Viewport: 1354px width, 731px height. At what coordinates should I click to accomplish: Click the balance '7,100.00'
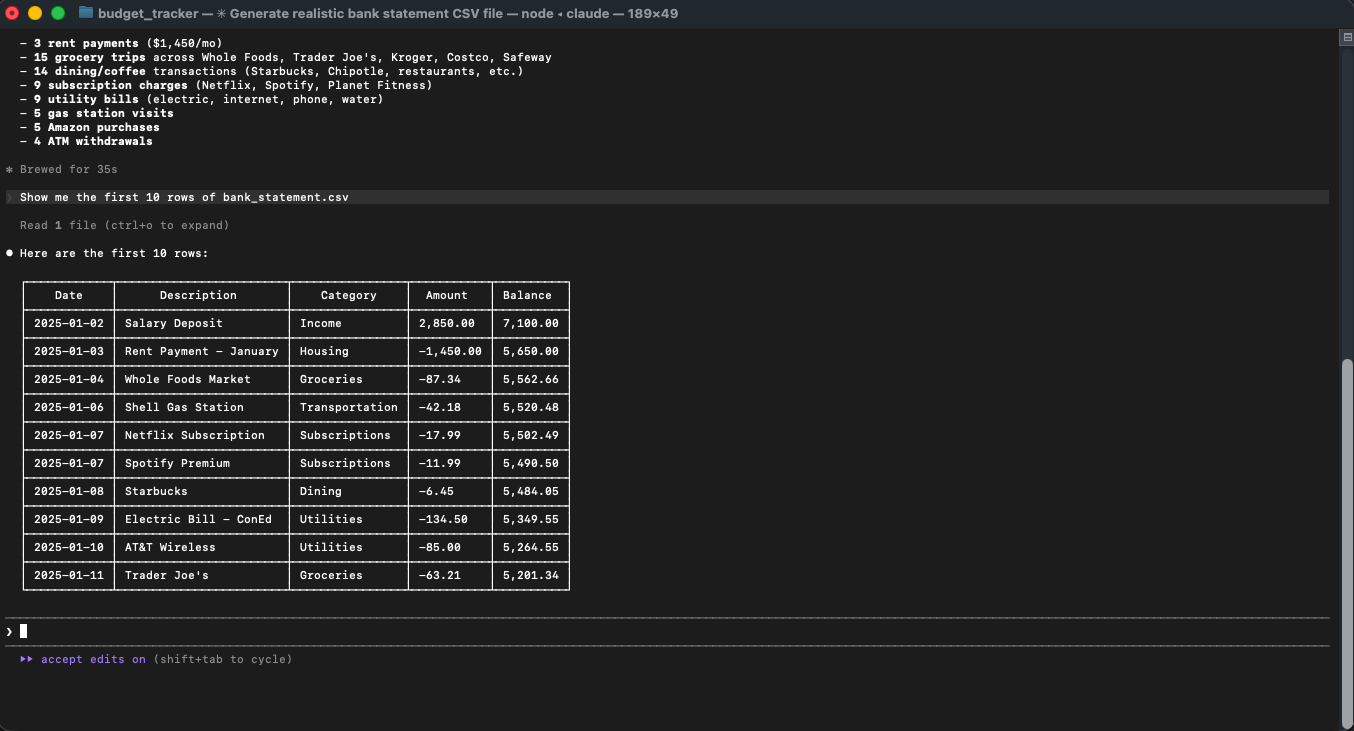530,323
